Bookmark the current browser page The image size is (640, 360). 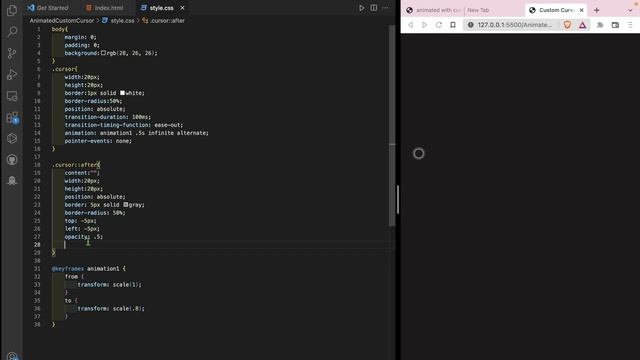click(453, 25)
